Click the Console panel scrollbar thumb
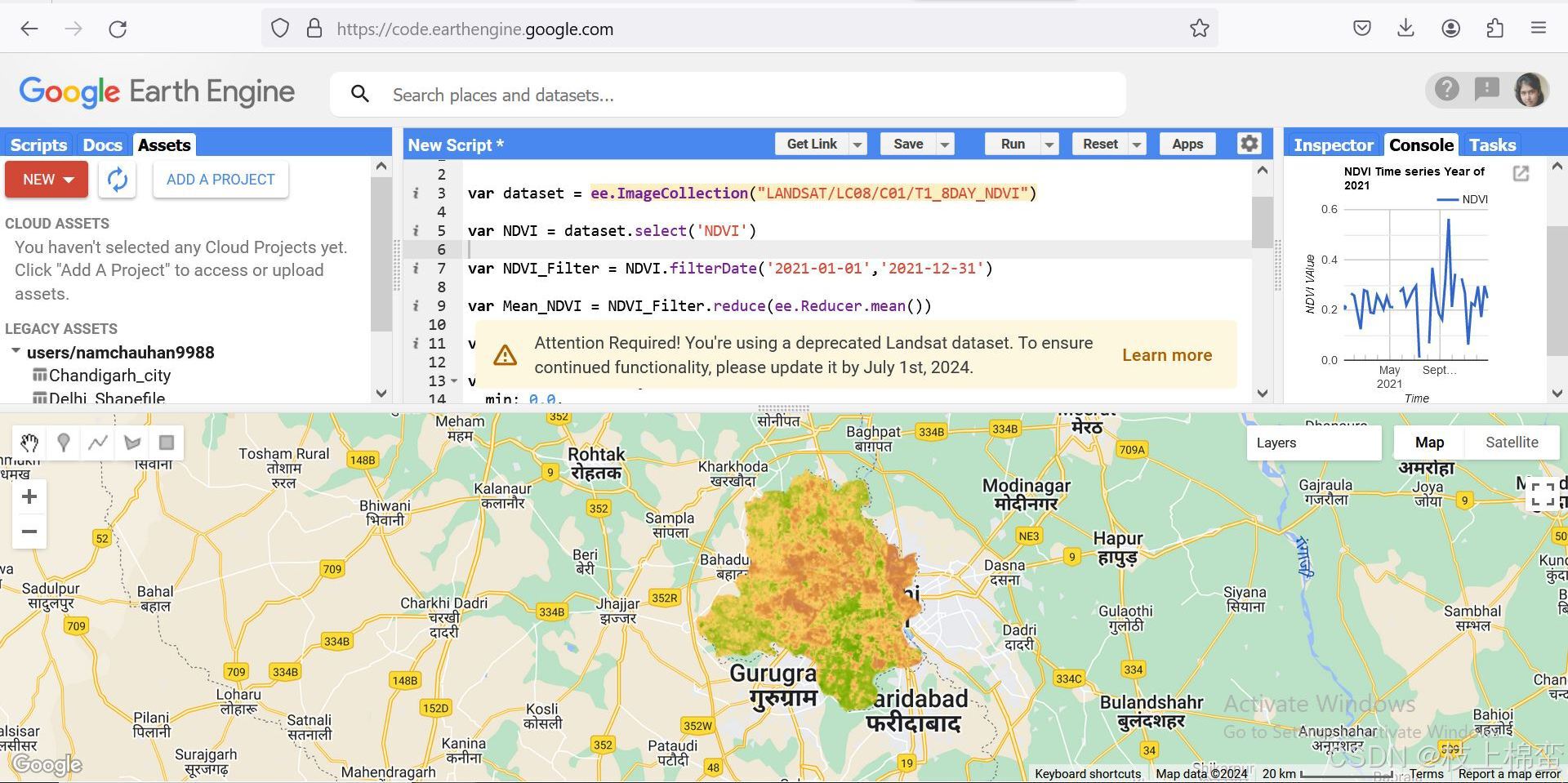Image resolution: width=1568 pixels, height=783 pixels. coord(1557,290)
